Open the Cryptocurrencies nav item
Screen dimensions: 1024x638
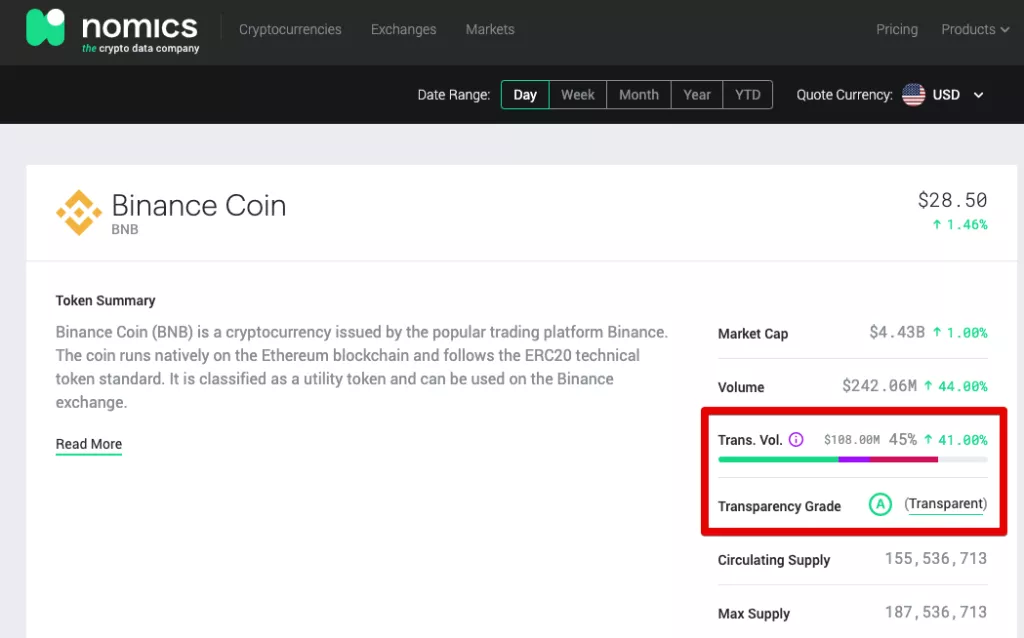click(x=290, y=29)
